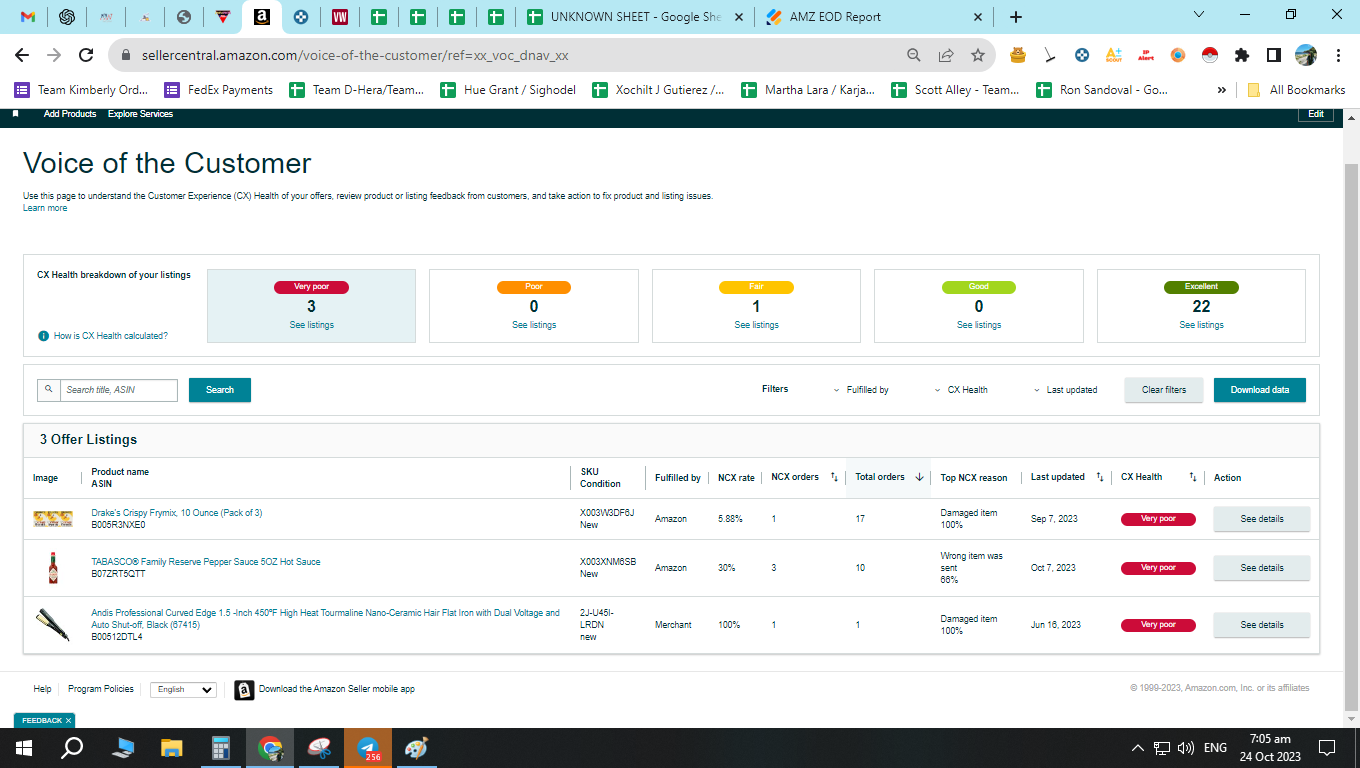See listings with Fair CX Health

tap(756, 325)
